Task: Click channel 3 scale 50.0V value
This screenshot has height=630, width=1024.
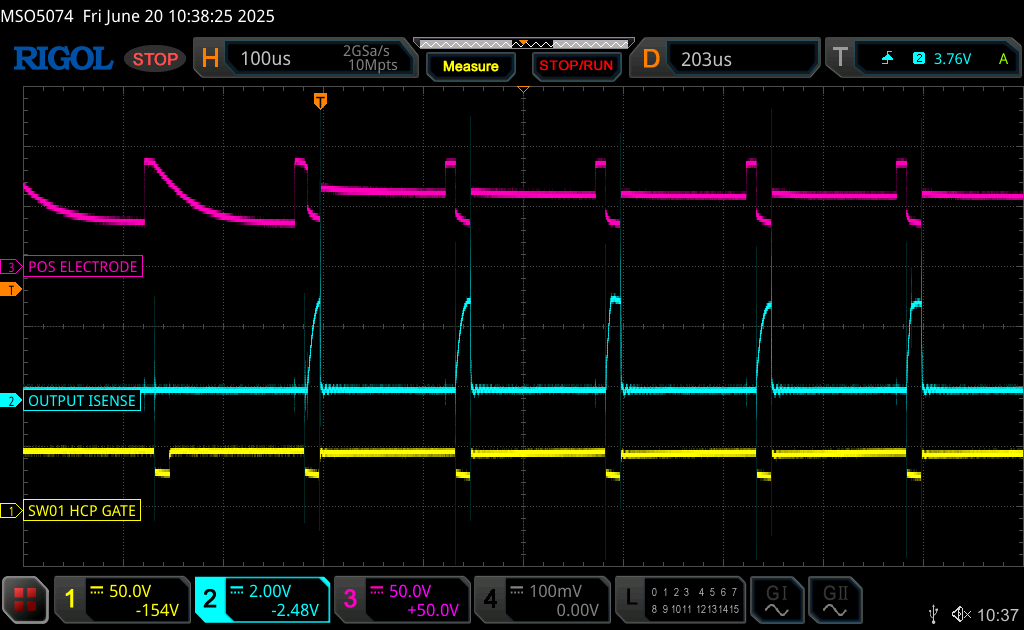Action: [410, 591]
